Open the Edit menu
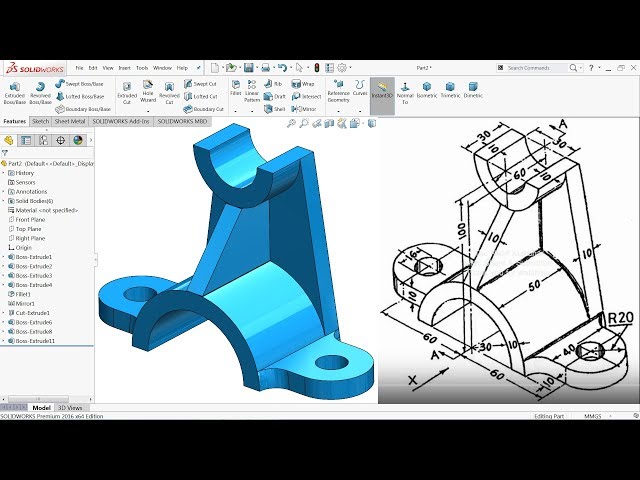This screenshot has width=640, height=480. click(93, 68)
